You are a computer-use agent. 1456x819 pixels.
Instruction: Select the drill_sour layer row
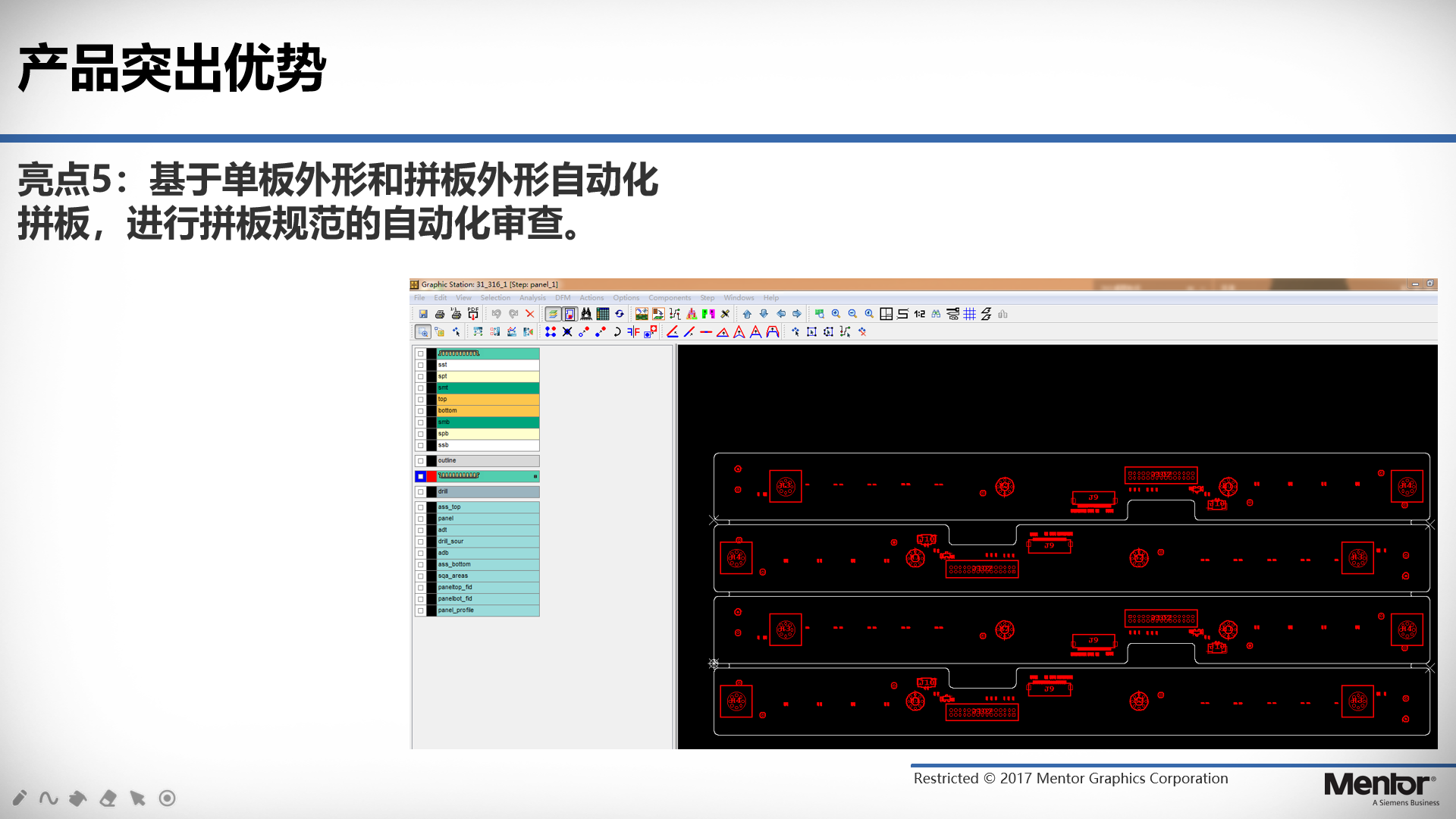click(488, 541)
